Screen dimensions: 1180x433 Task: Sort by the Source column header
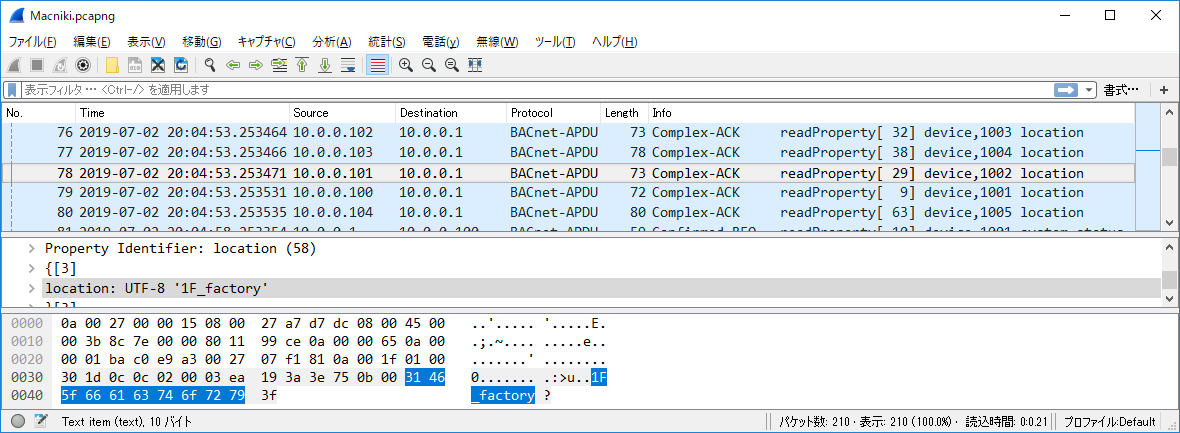click(x=342, y=113)
